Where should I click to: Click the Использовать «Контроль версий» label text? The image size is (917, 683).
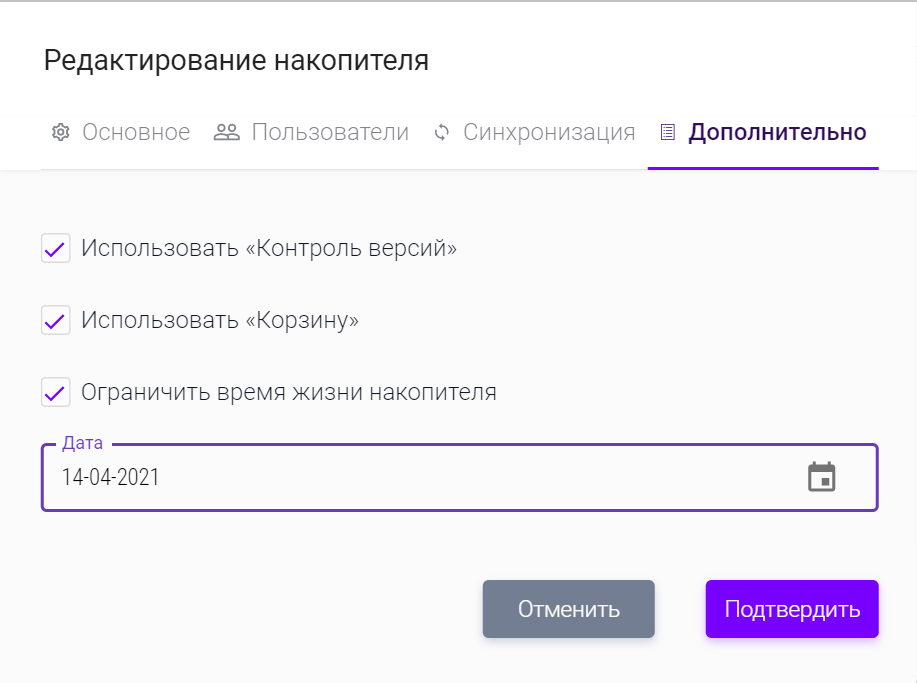point(269,248)
